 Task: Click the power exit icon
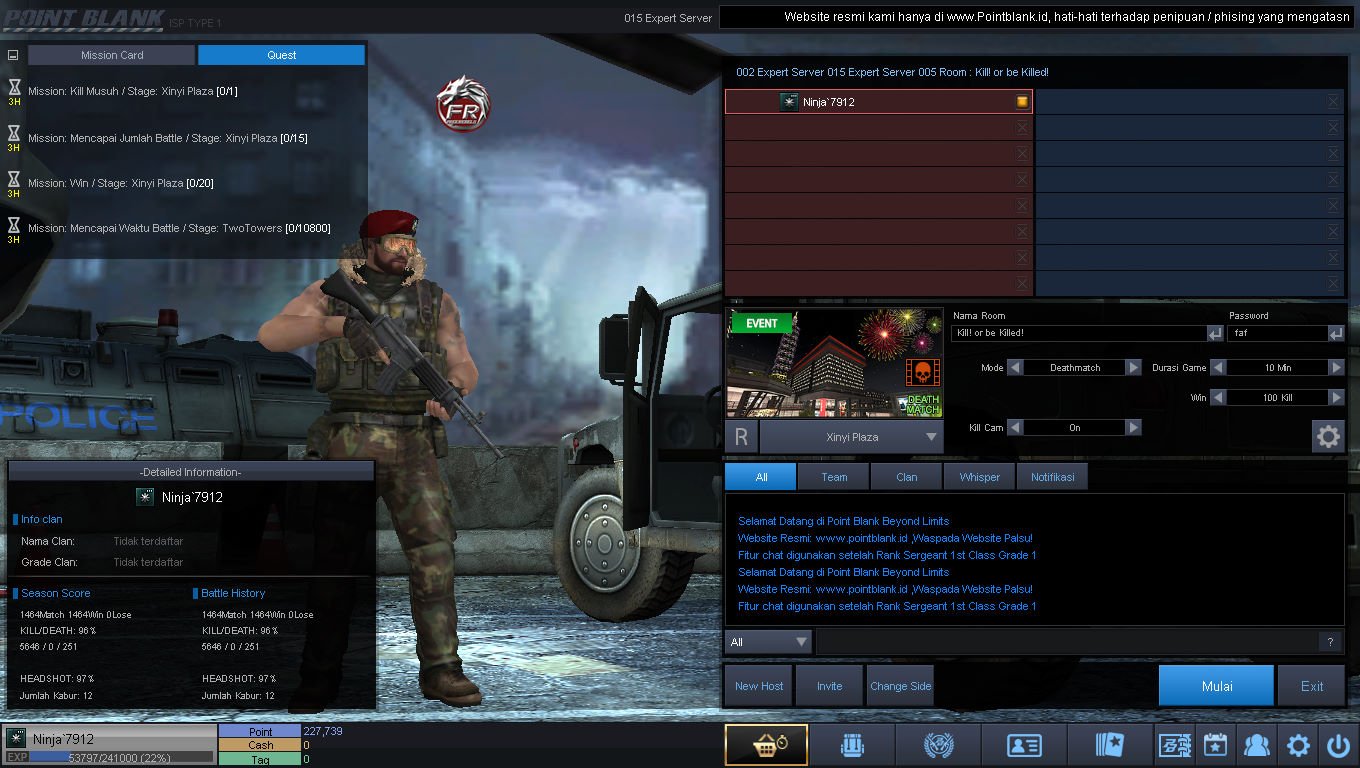pyautogui.click(x=1338, y=745)
